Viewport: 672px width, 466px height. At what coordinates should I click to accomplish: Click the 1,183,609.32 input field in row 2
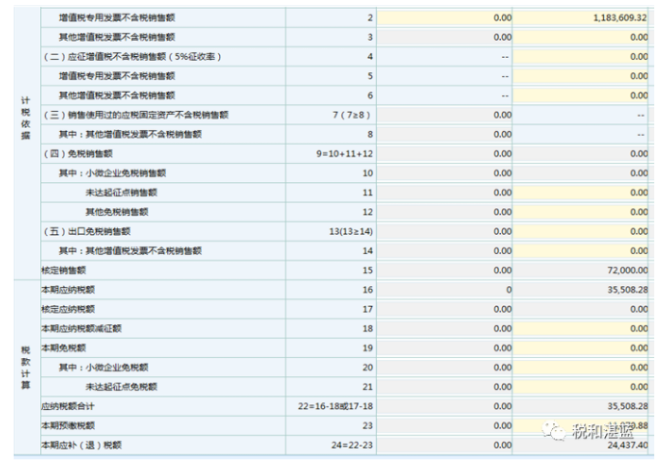click(581, 18)
